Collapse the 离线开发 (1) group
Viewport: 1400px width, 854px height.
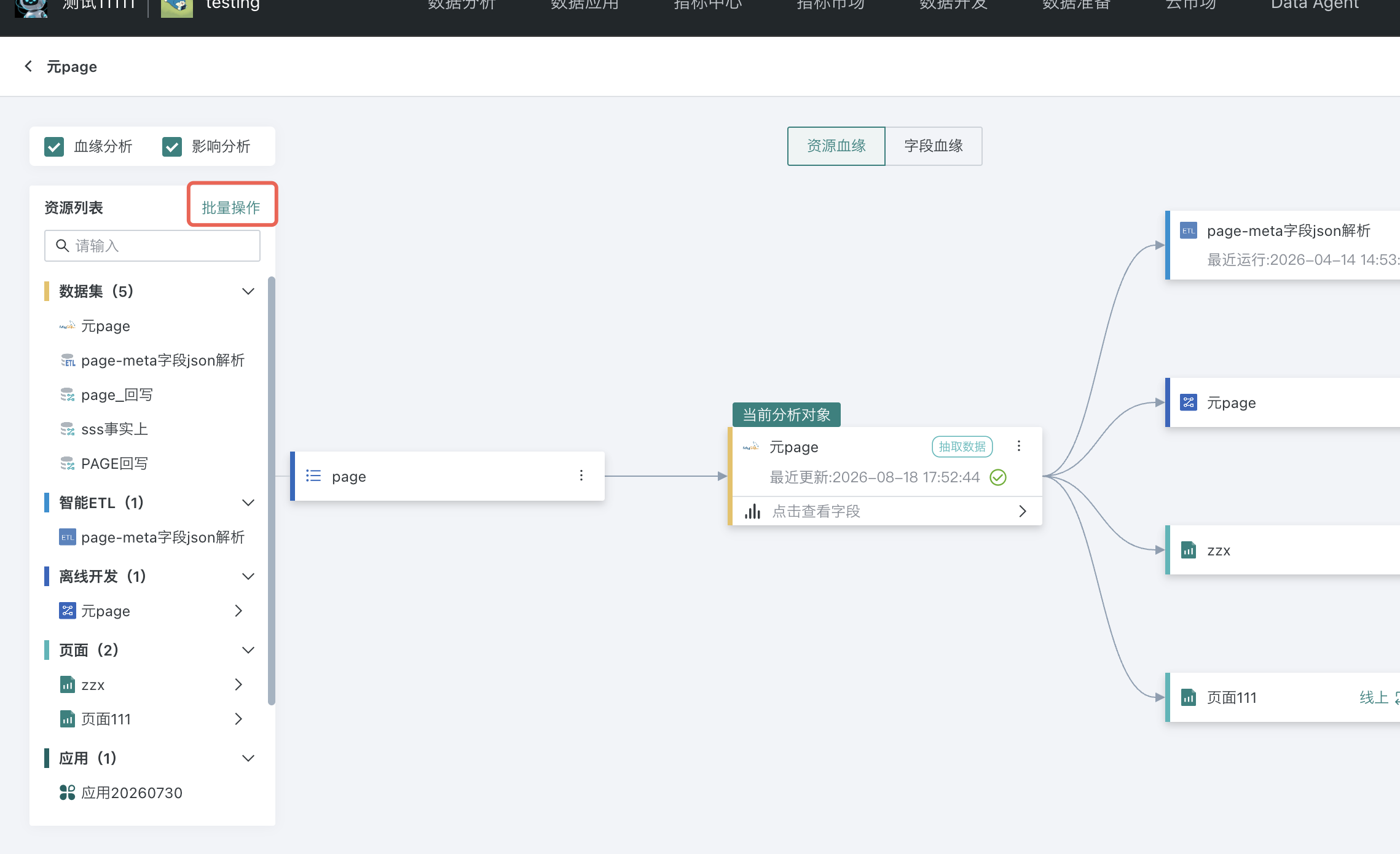tap(248, 576)
